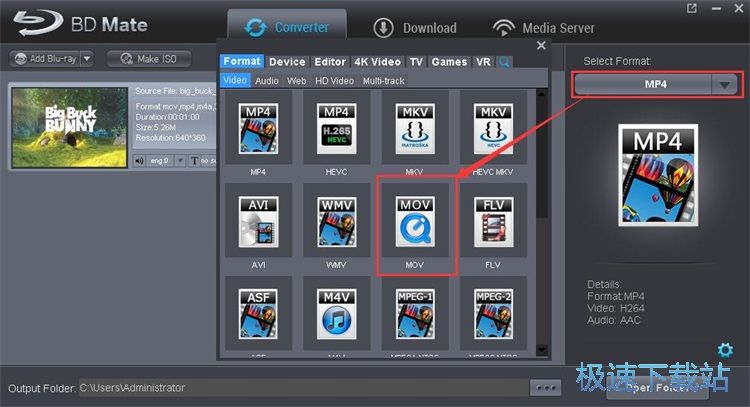Click the Output Folder path field
The image size is (750, 407).
pos(303,388)
